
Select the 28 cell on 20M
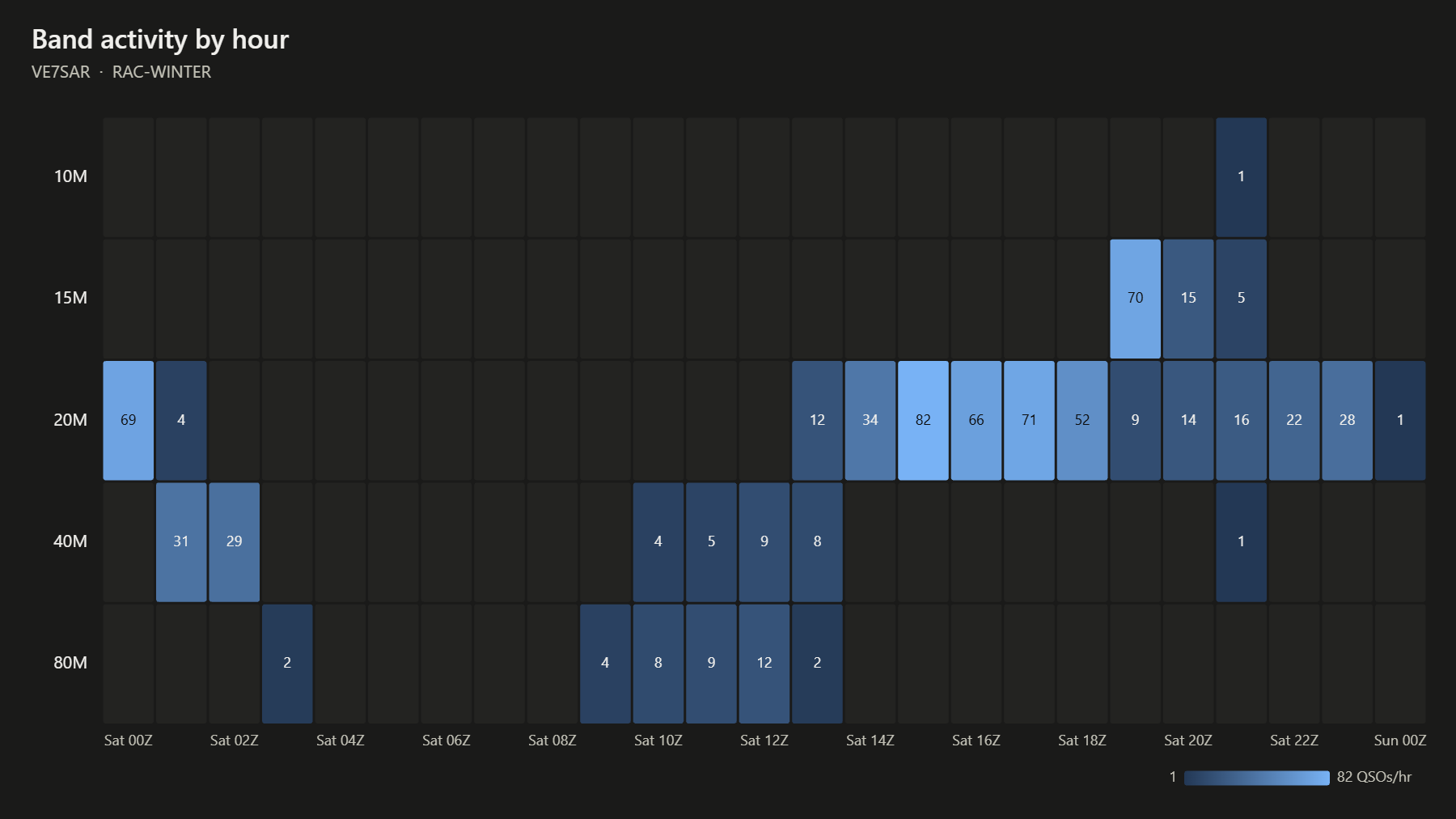click(x=1347, y=420)
